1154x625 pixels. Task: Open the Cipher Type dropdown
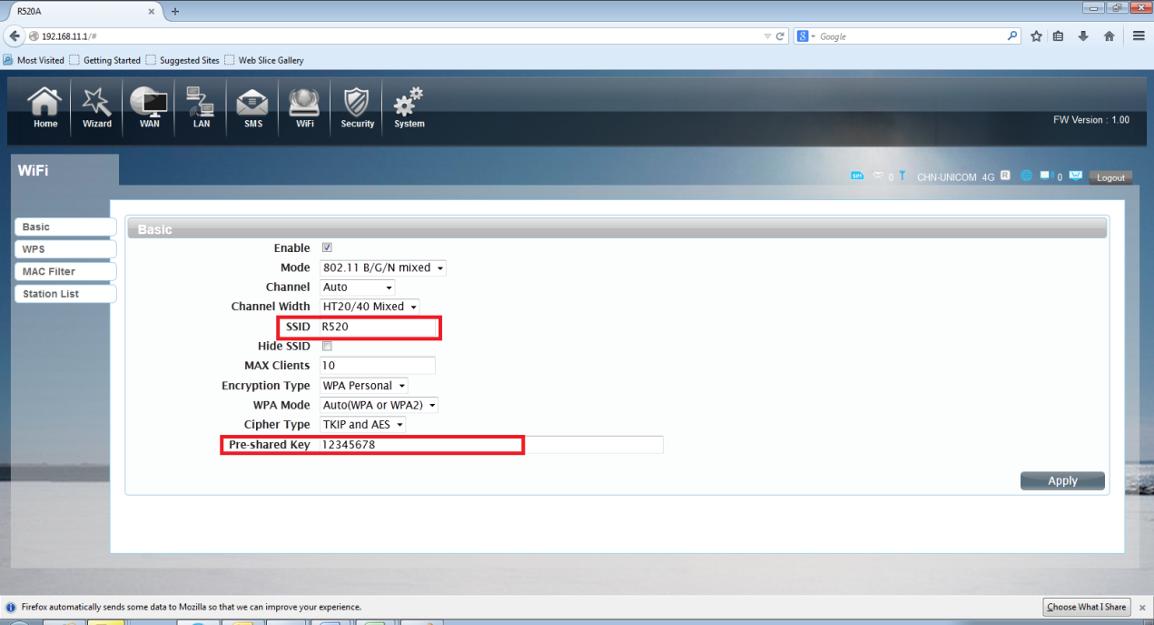[x=362, y=425]
